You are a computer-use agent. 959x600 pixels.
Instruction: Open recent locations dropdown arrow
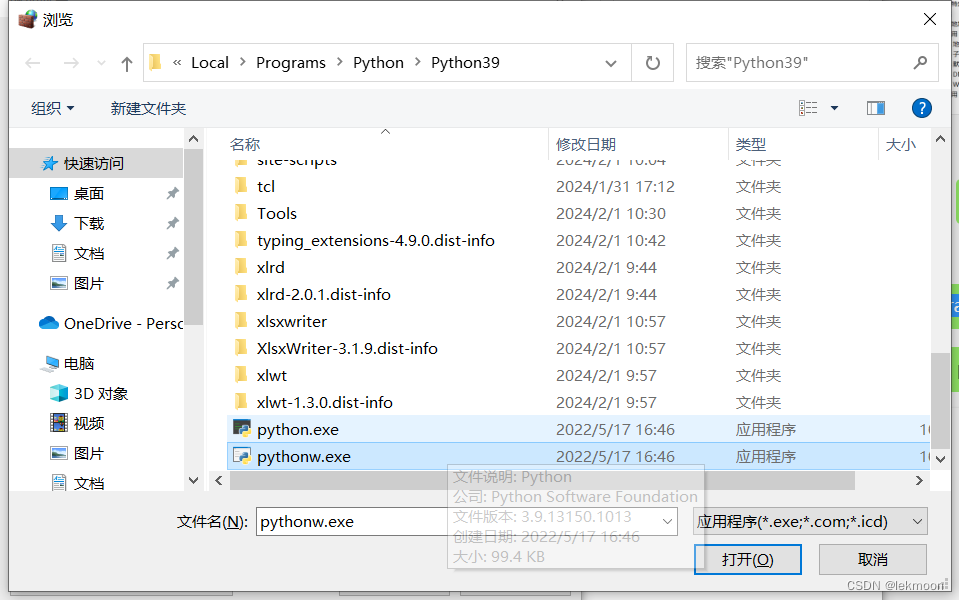[101, 63]
